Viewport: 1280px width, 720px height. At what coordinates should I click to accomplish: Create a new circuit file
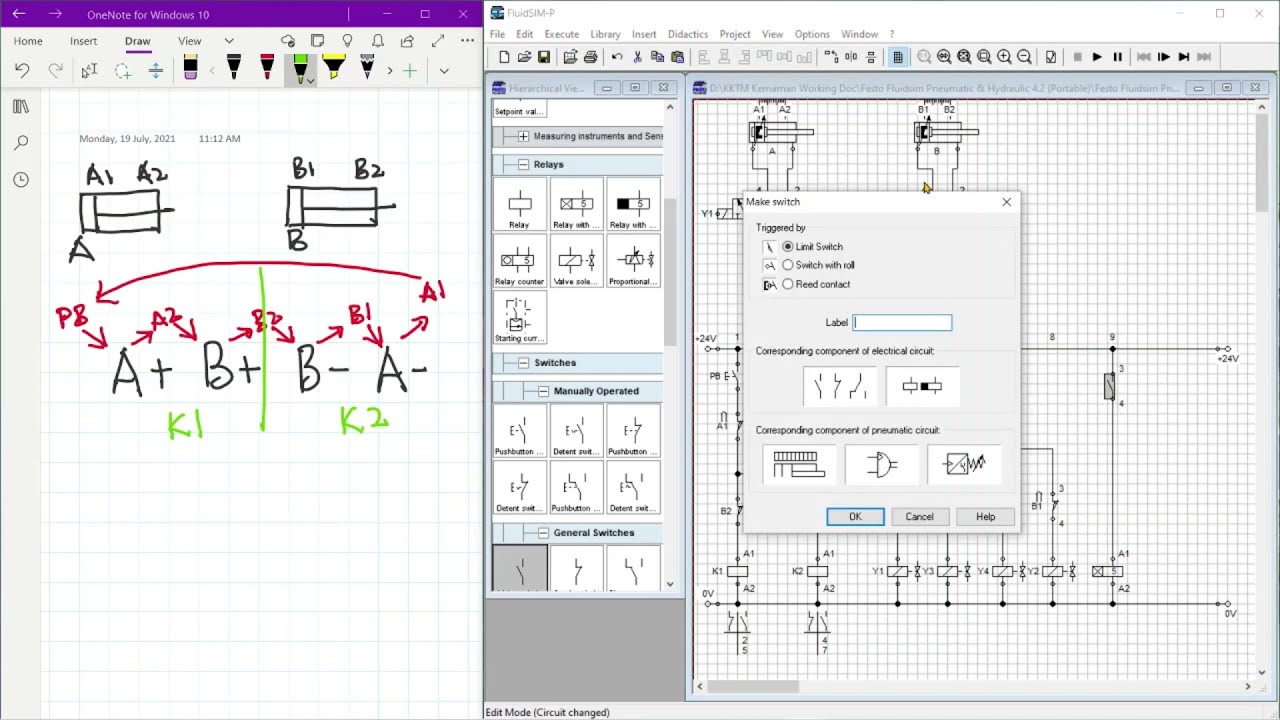pos(504,57)
